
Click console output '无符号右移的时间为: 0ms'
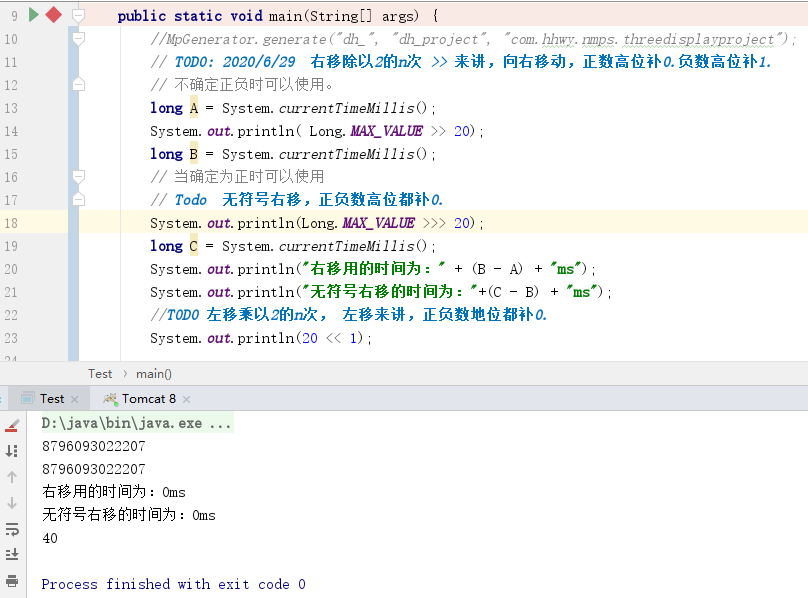coord(129,514)
